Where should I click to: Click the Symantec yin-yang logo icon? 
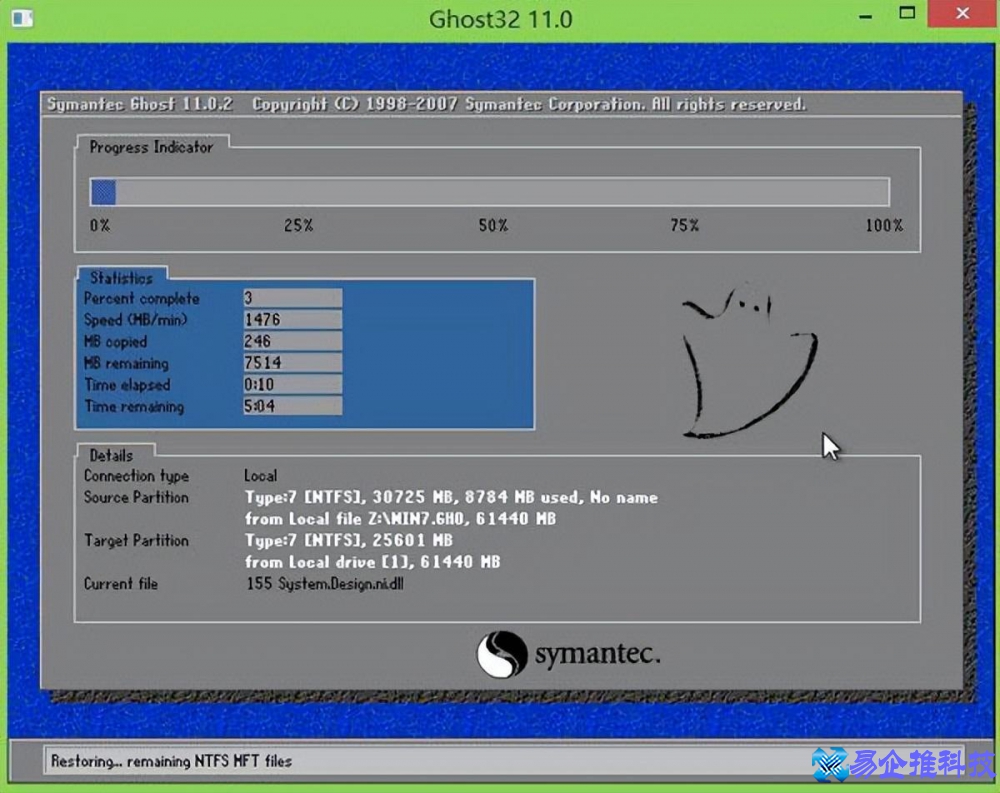click(501, 655)
